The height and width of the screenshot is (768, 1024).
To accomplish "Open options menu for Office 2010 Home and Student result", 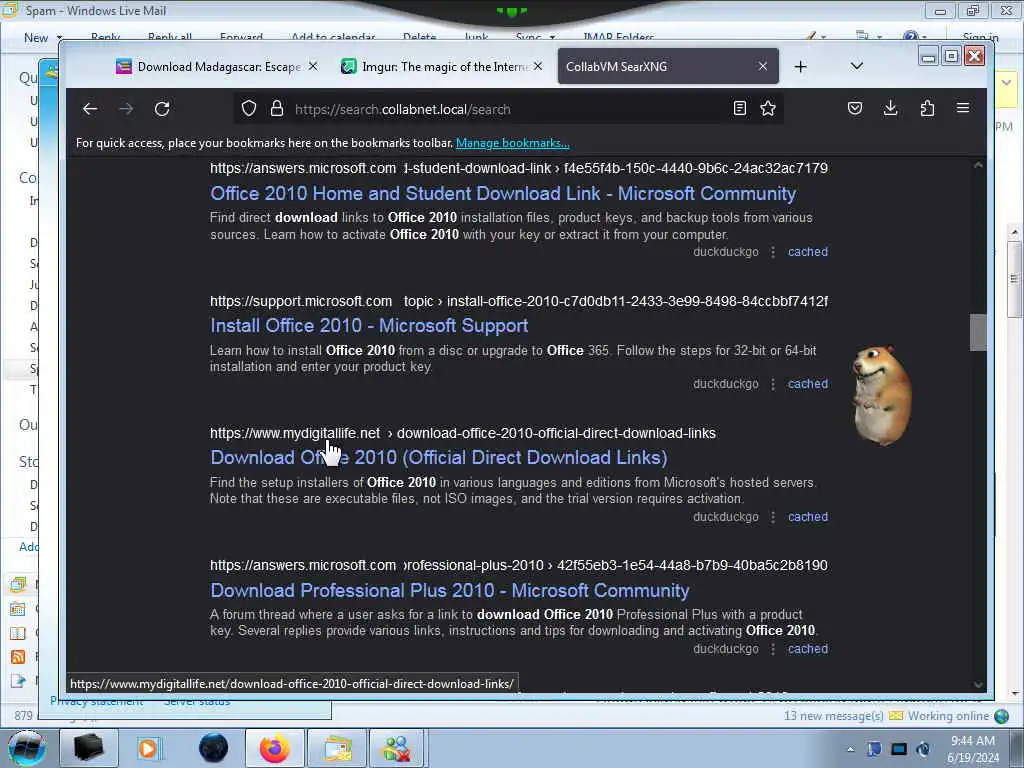I will 773,252.
